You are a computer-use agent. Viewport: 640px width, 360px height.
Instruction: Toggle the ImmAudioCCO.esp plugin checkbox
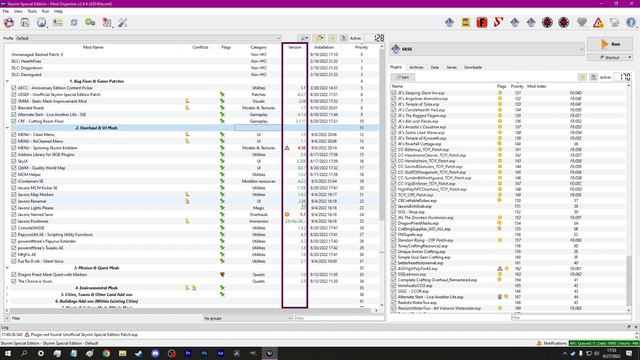pos(394,286)
